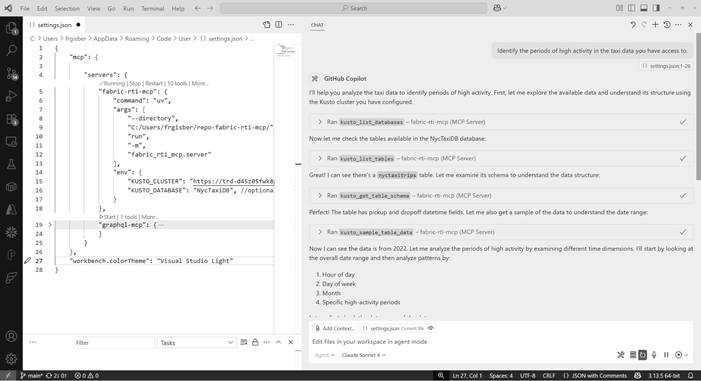Expand the kusto_list_tables tool call
This screenshot has height=381, width=701.
pos(320,158)
